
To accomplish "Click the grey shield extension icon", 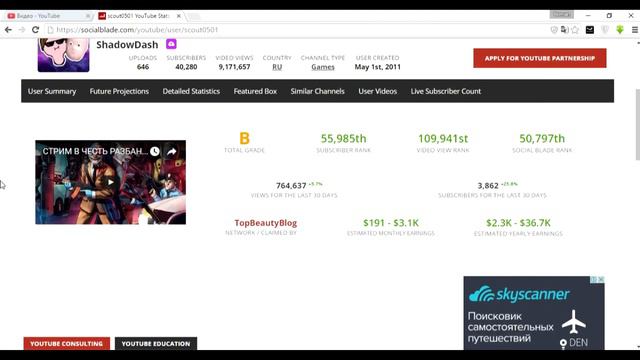I will pyautogui.click(x=605, y=30).
